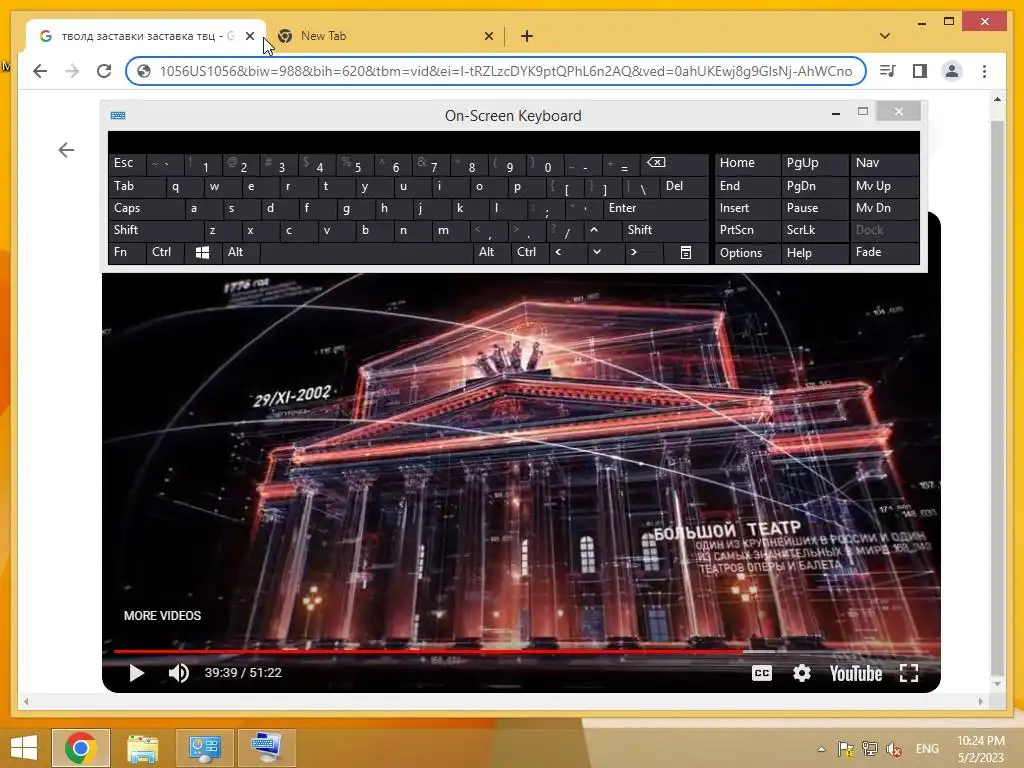Enter fullscreen video mode
Viewport: 1024px width, 768px height.
click(x=908, y=673)
